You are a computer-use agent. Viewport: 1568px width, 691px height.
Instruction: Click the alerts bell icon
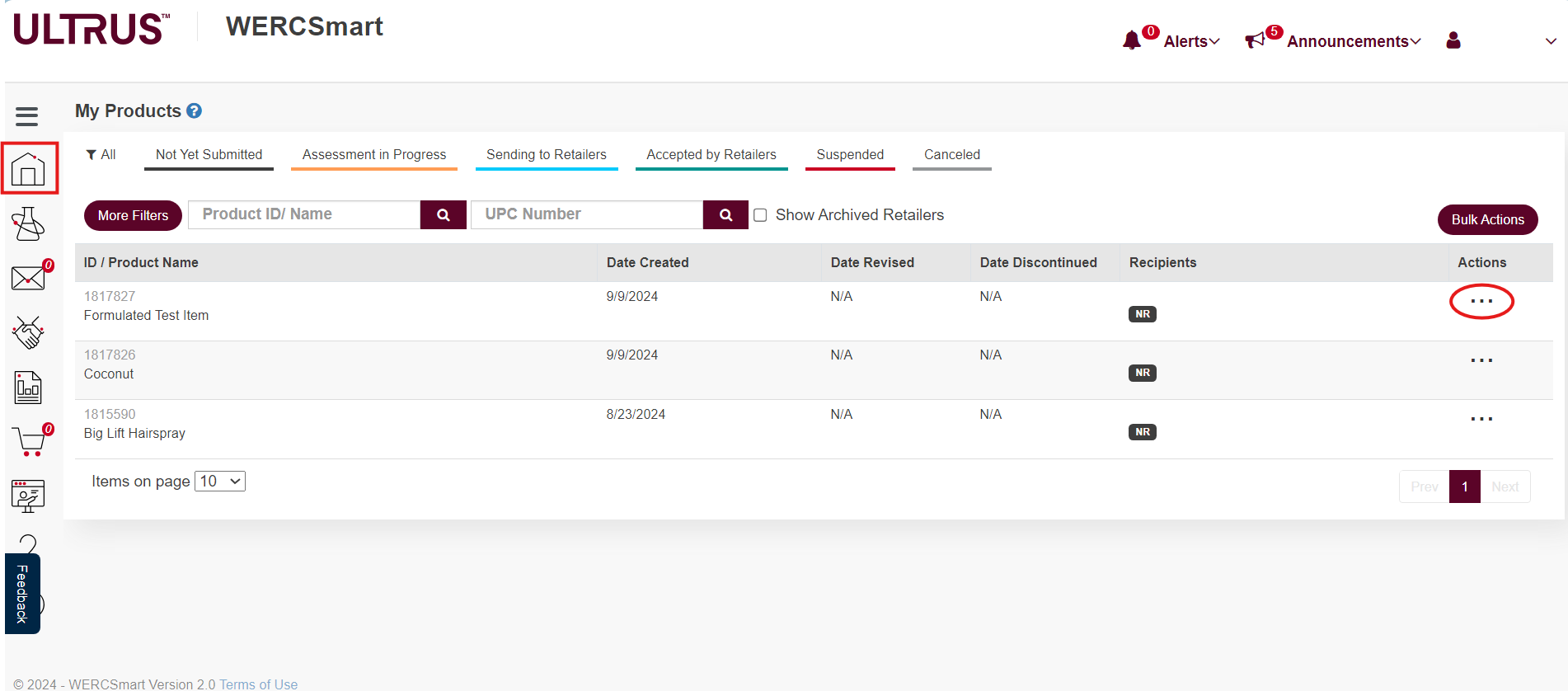pos(1132,40)
